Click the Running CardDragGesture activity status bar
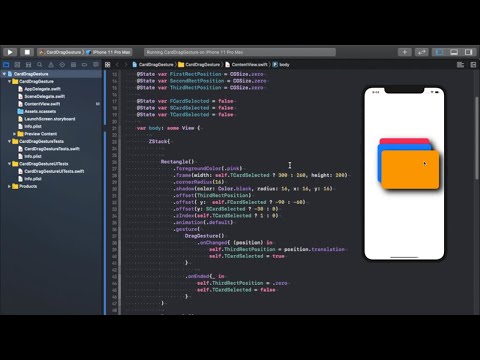 click(240, 52)
